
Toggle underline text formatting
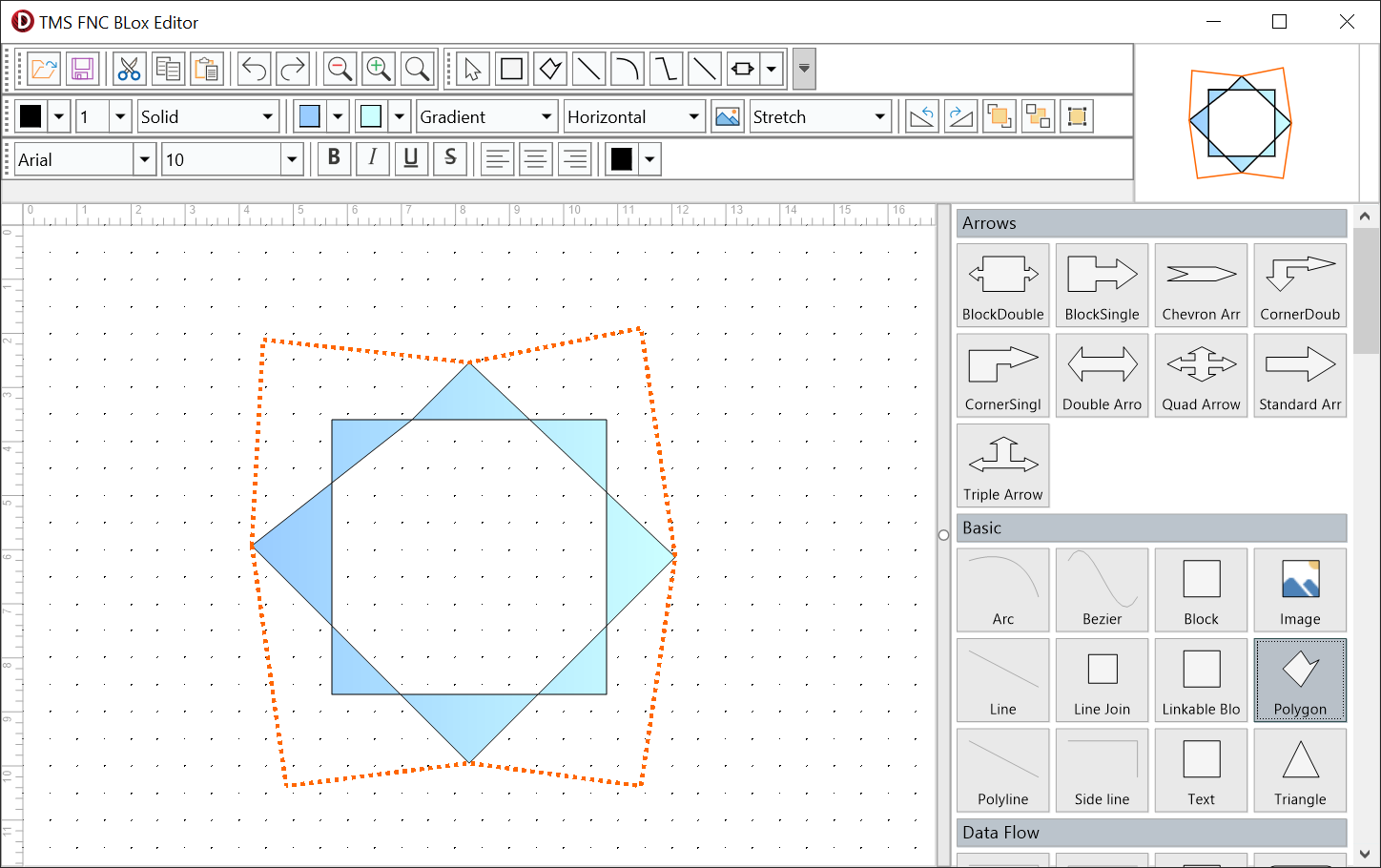point(411,158)
